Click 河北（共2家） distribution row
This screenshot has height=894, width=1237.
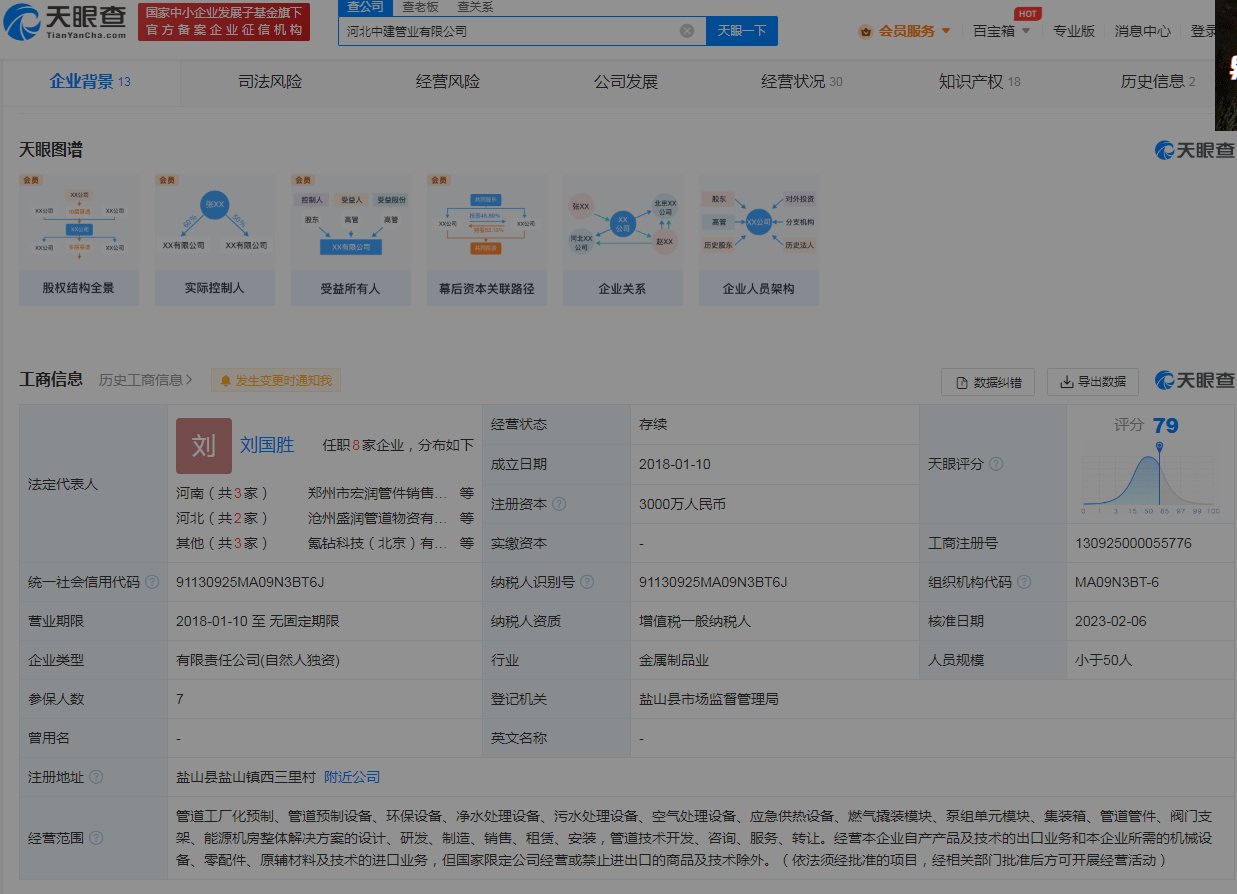(x=223, y=518)
